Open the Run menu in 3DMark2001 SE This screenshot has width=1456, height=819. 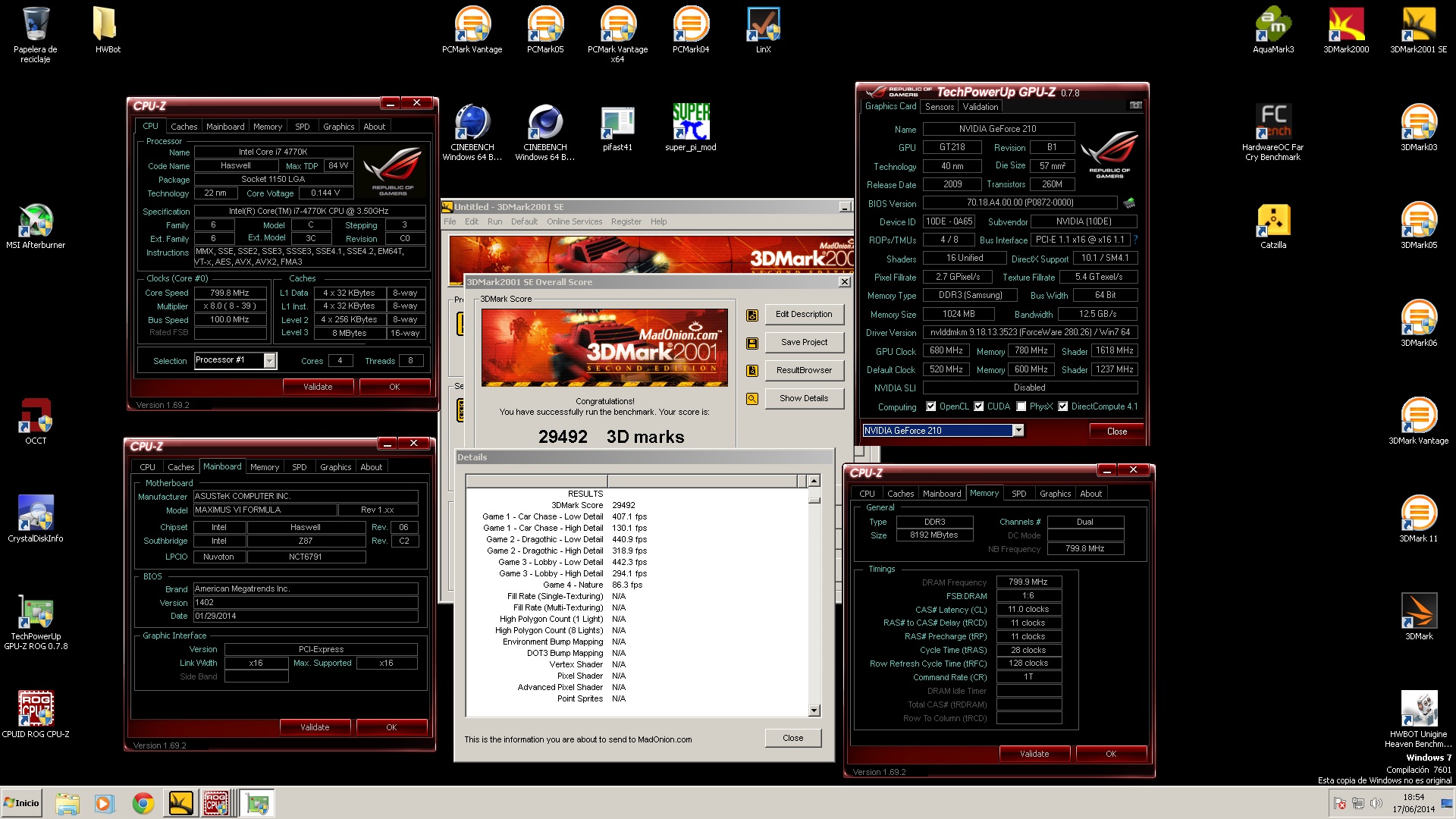point(494,221)
